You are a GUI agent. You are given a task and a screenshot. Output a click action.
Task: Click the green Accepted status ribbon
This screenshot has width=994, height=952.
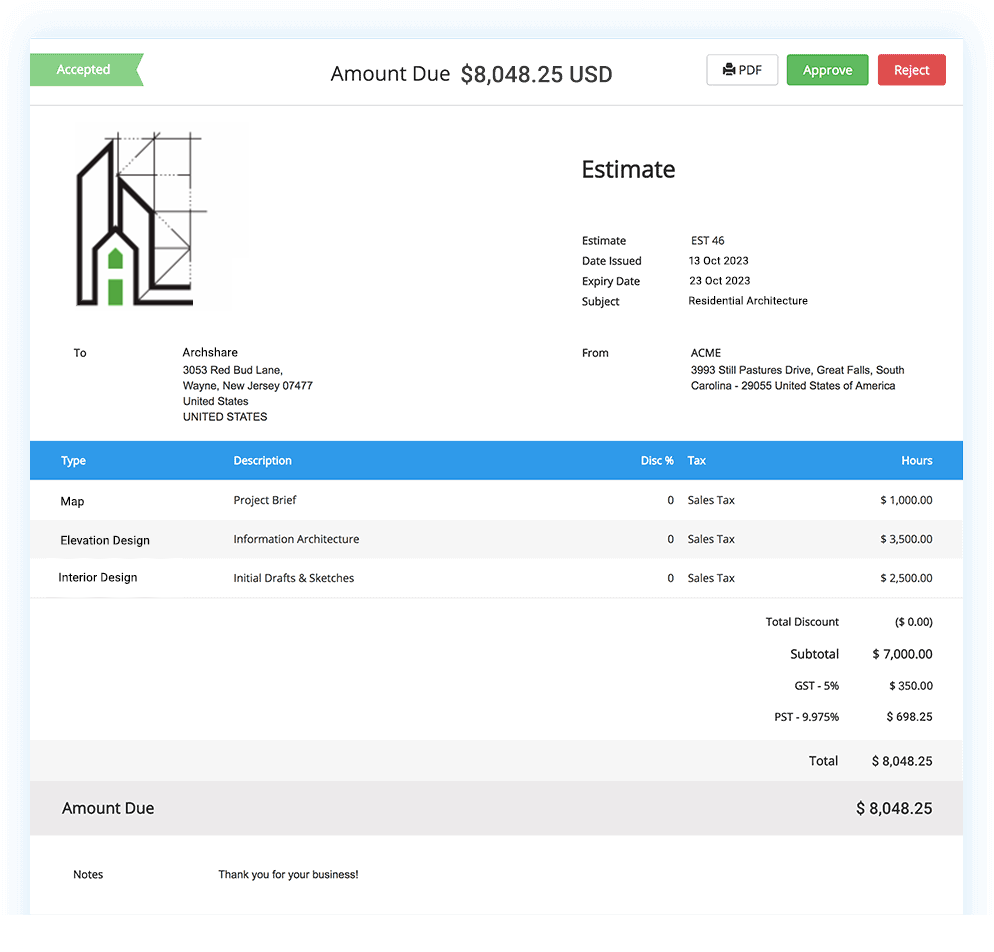pos(85,70)
